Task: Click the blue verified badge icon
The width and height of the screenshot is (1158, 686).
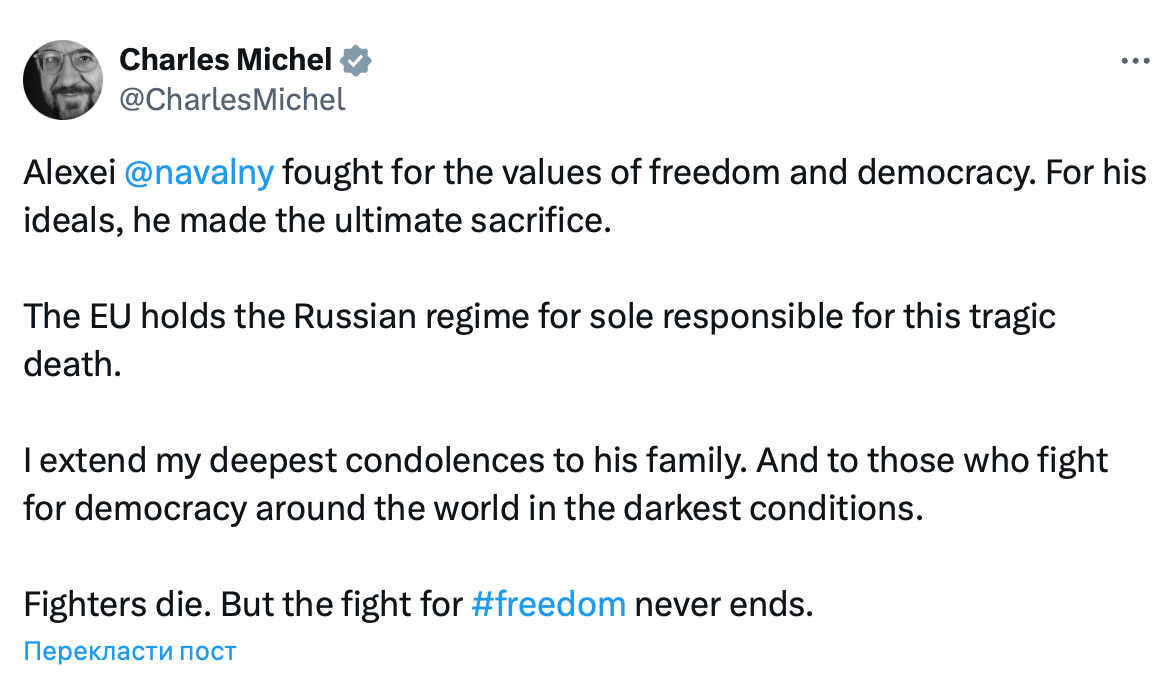Action: 355,61
